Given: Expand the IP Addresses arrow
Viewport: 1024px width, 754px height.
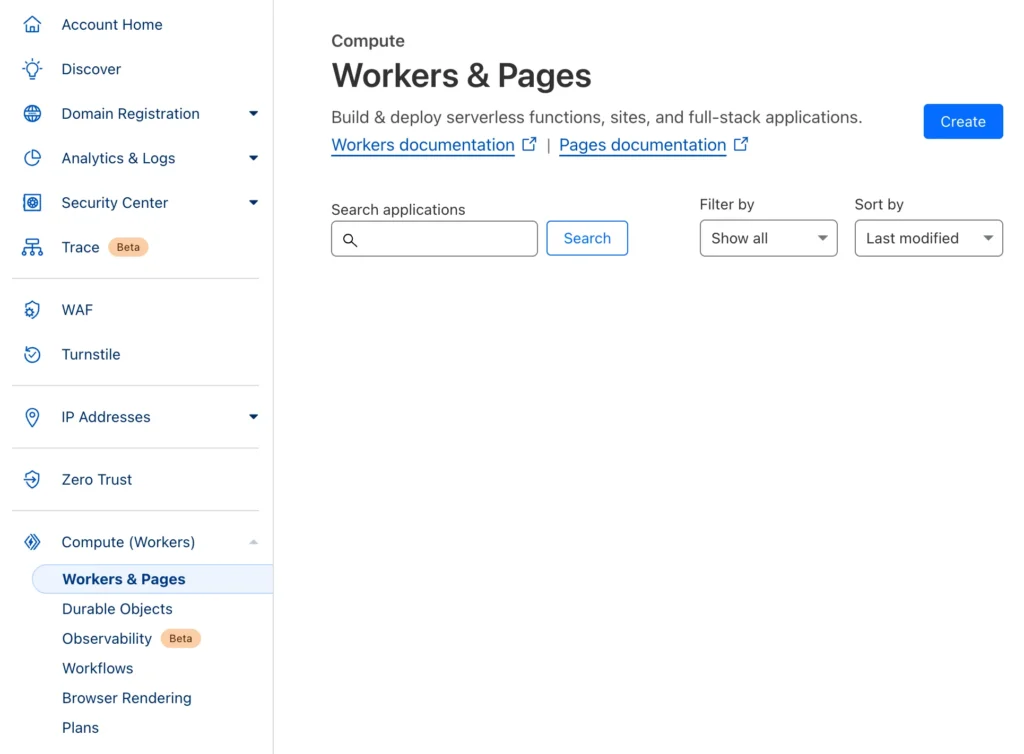Looking at the screenshot, I should click(x=253, y=416).
